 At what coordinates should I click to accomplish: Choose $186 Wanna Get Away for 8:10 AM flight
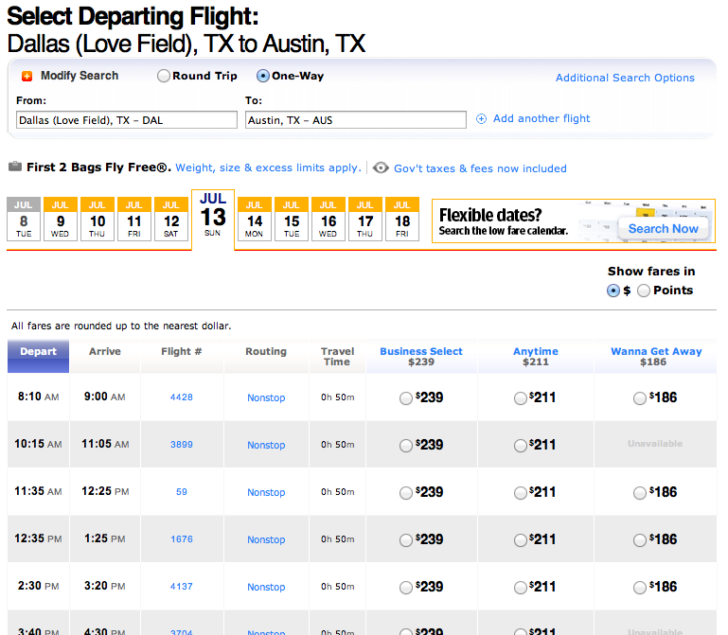[x=640, y=398]
